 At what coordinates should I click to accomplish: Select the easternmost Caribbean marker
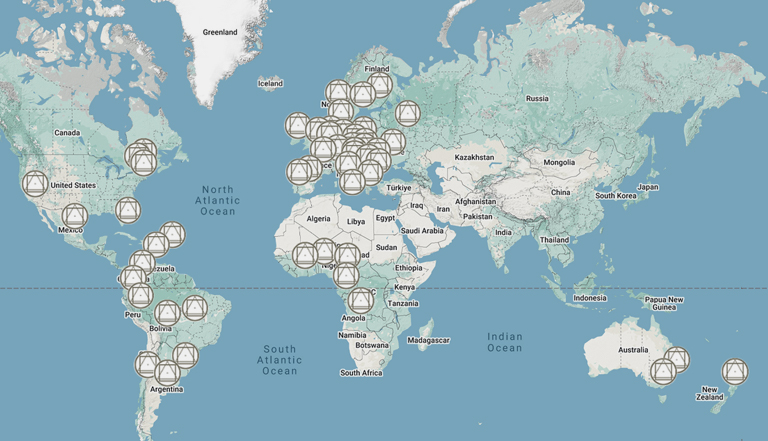click(172, 234)
